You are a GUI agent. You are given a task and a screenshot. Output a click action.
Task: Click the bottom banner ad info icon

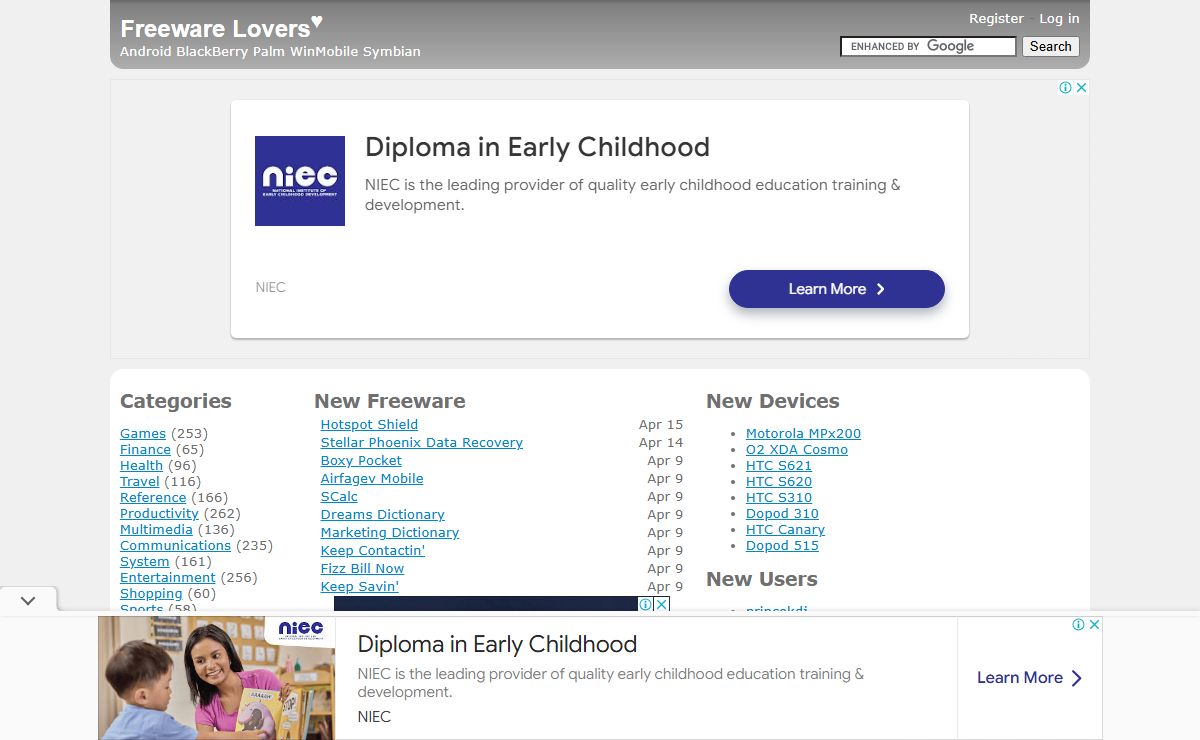[1079, 624]
